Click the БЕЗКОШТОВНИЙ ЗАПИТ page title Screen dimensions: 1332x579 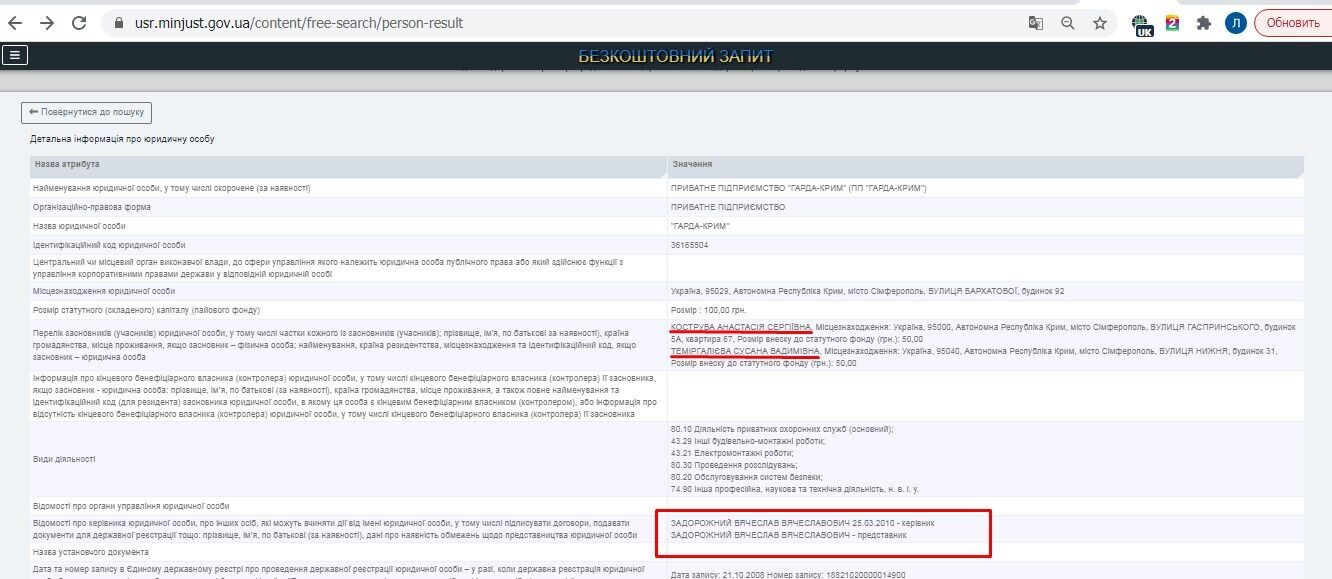pos(675,56)
